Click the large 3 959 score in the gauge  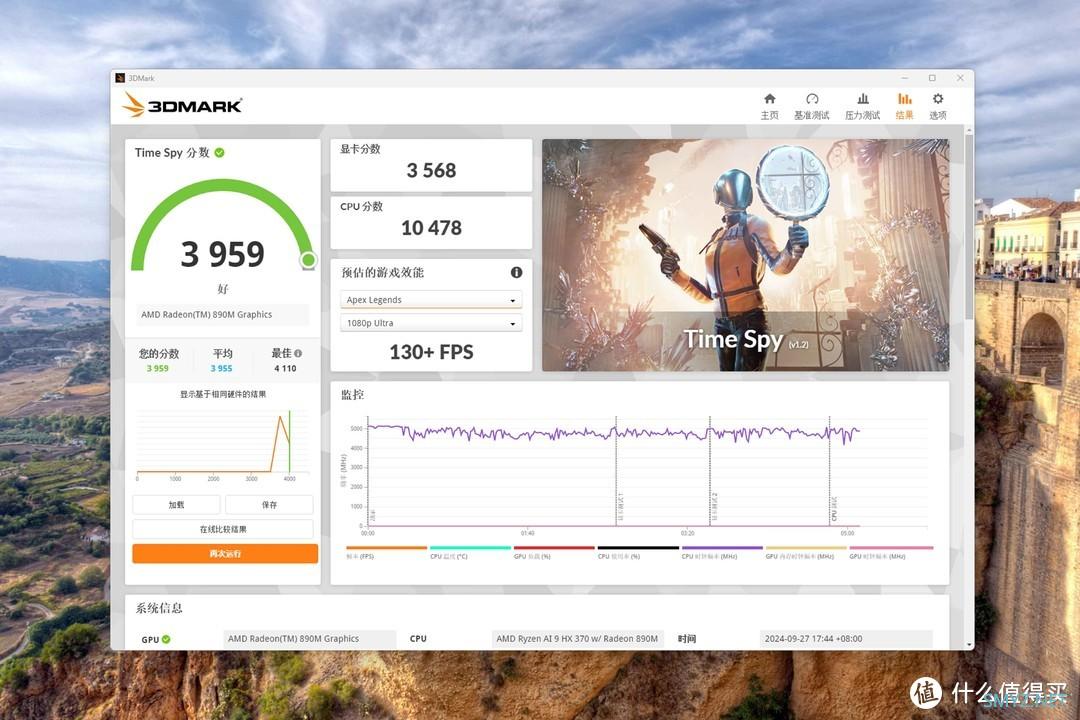tap(222, 254)
